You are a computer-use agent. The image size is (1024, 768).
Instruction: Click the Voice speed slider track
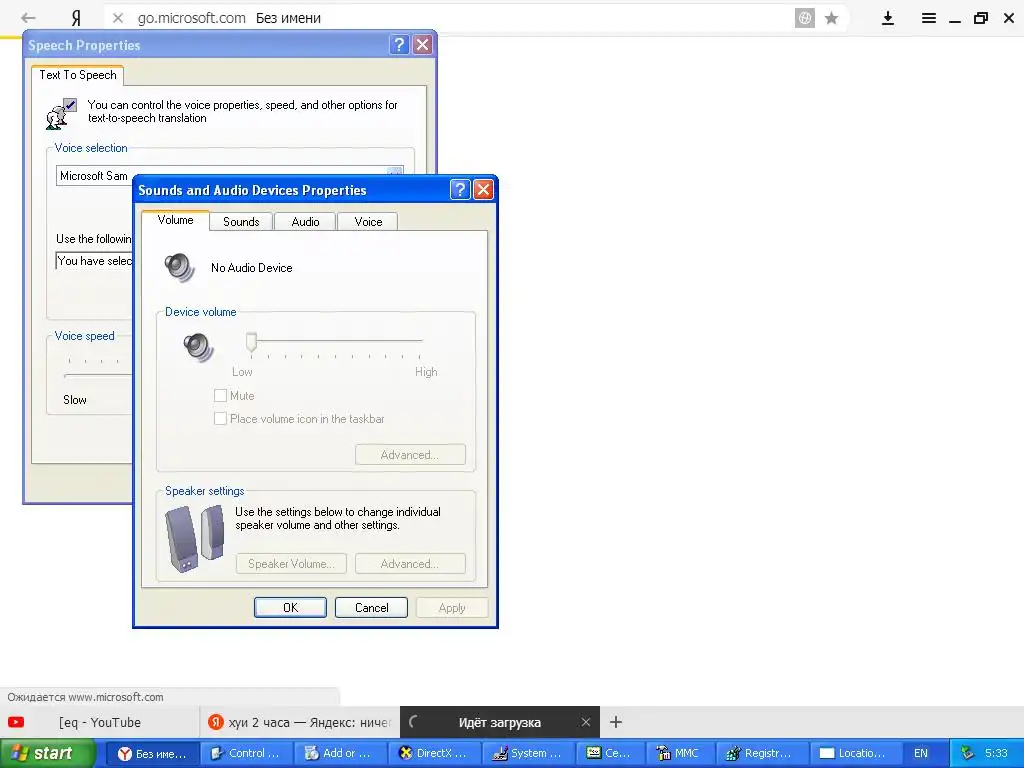98,376
